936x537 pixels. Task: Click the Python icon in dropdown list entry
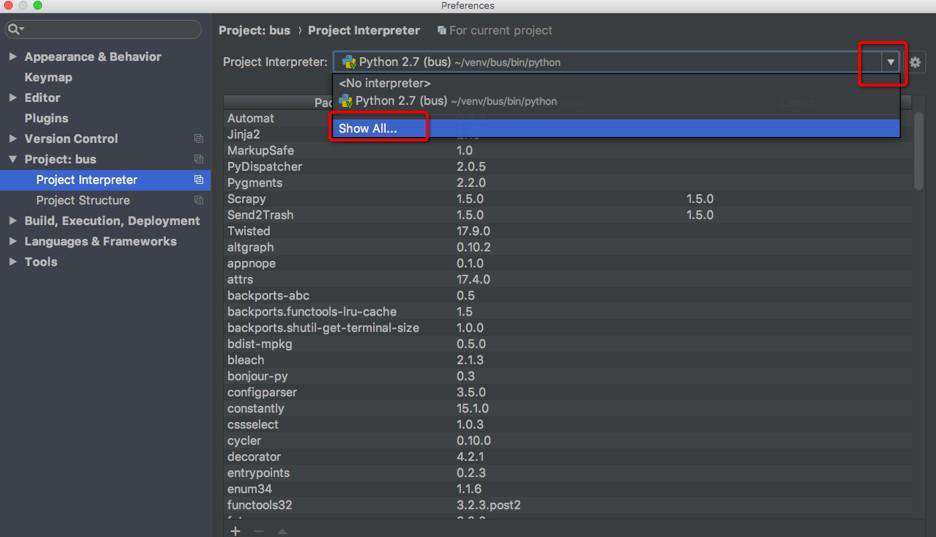pos(346,101)
